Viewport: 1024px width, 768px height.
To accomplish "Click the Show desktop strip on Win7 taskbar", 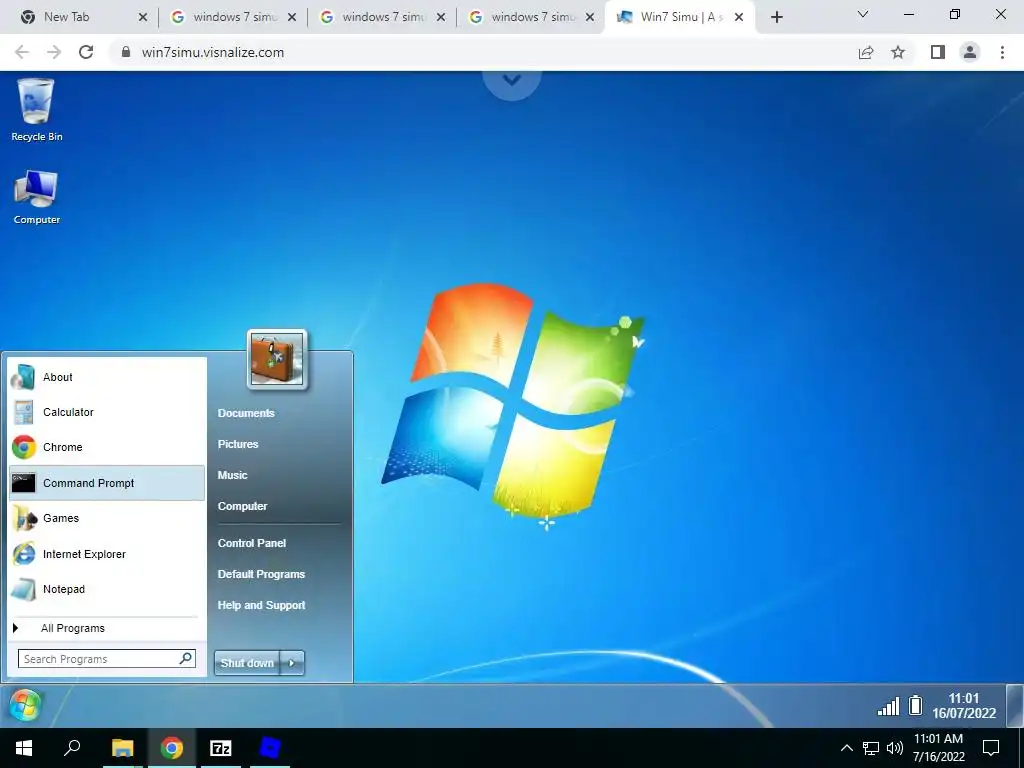I will click(1014, 705).
